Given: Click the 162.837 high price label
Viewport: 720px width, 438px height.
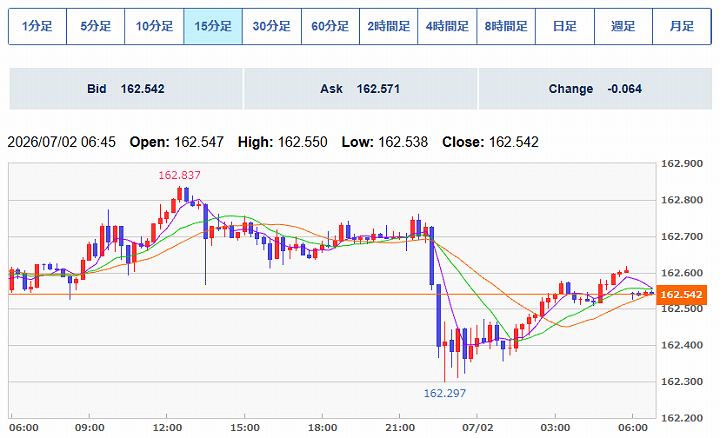Looking at the screenshot, I should 179,175.
